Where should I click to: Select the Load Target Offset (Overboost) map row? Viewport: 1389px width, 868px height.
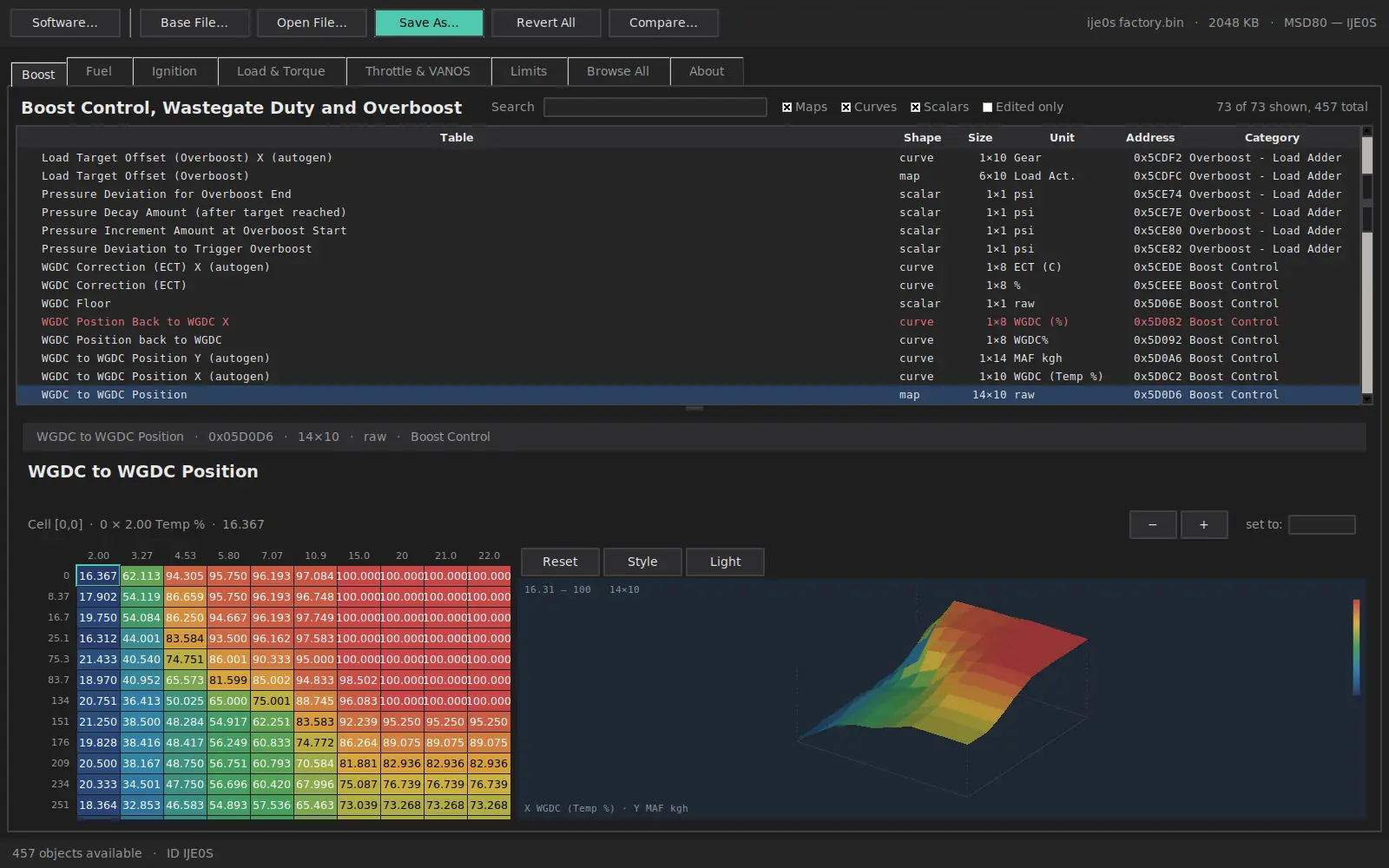688,176
